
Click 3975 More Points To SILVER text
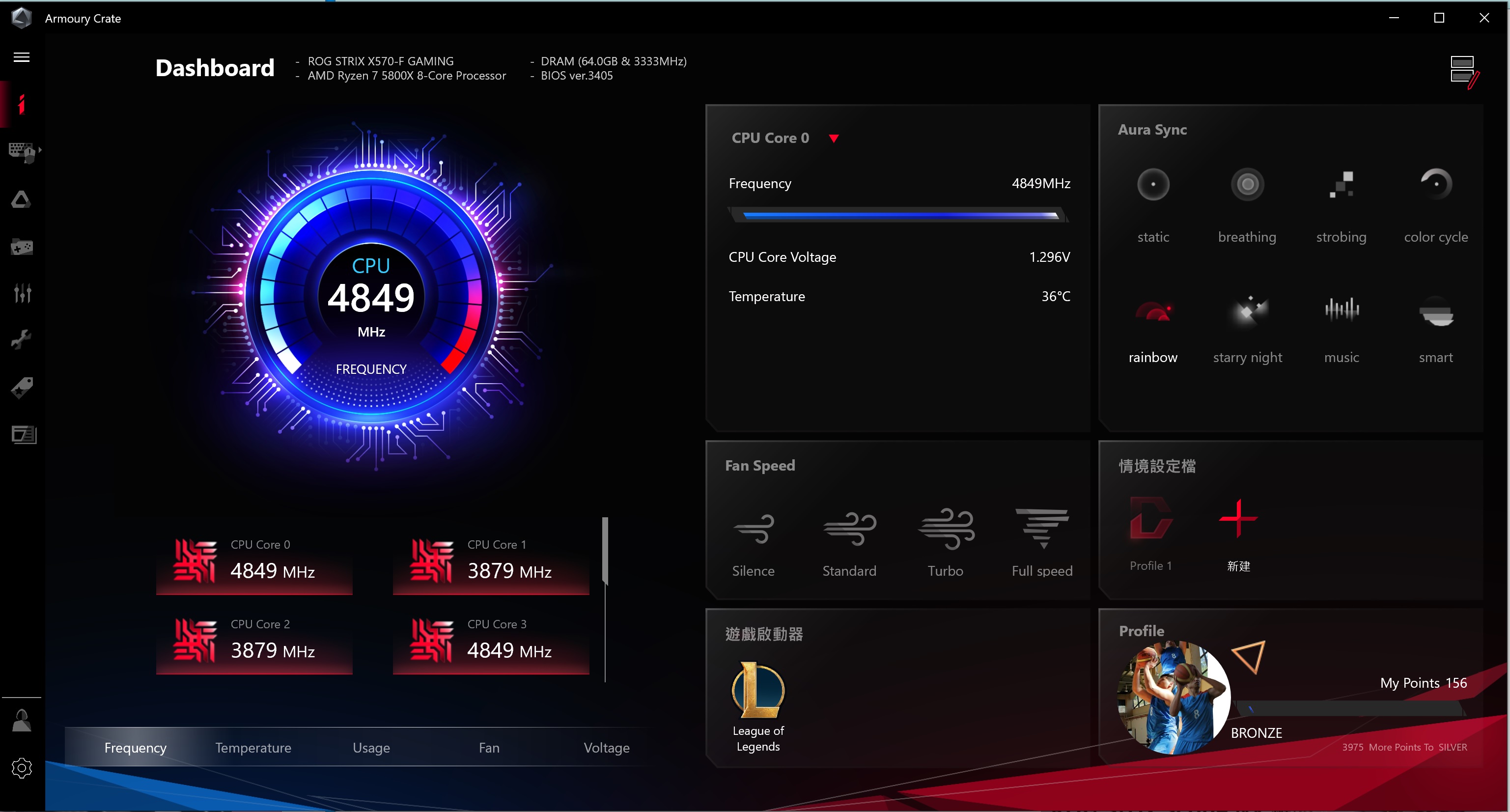(1404, 747)
